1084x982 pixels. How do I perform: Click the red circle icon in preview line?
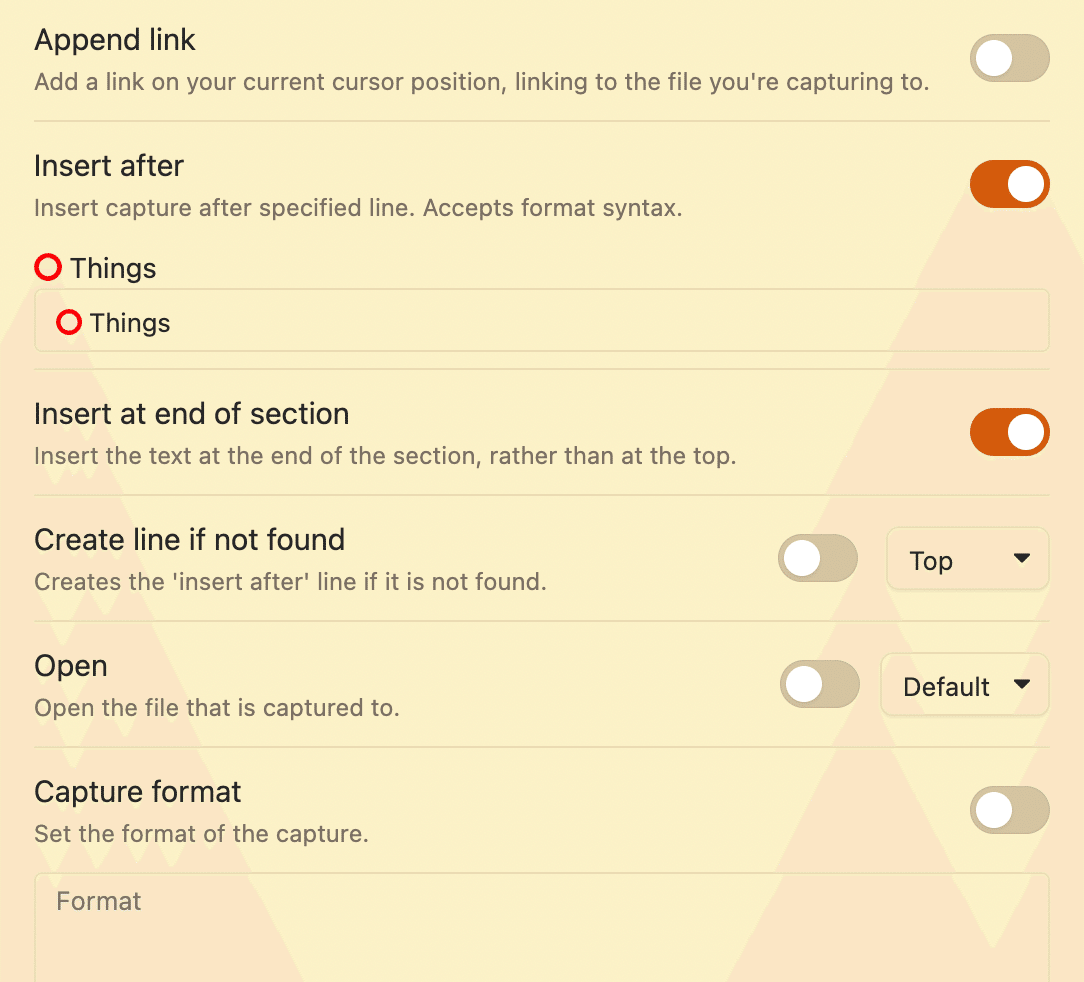(48, 268)
